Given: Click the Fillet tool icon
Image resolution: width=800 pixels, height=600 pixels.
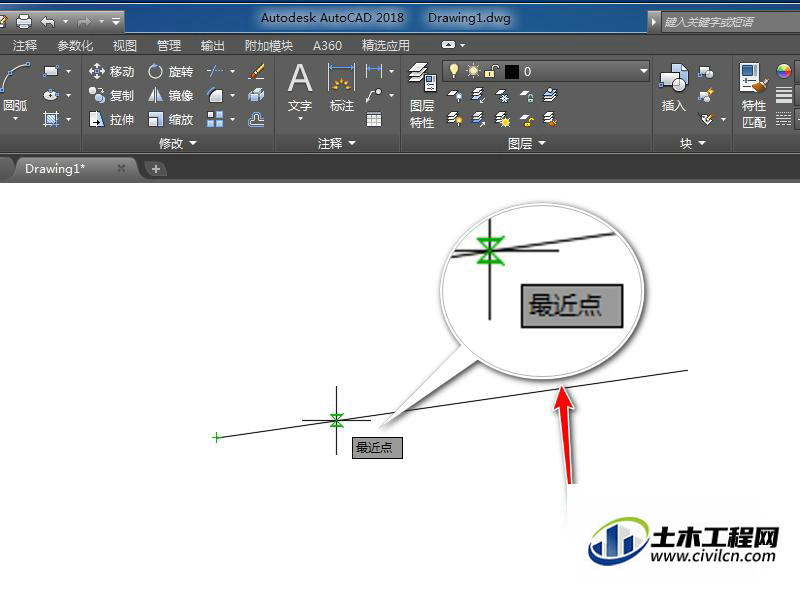Looking at the screenshot, I should (215, 95).
